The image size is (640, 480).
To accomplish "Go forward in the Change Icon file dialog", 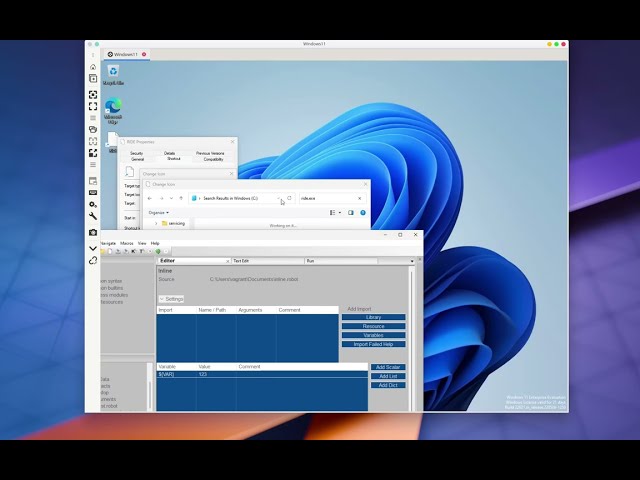I will [x=161, y=198].
